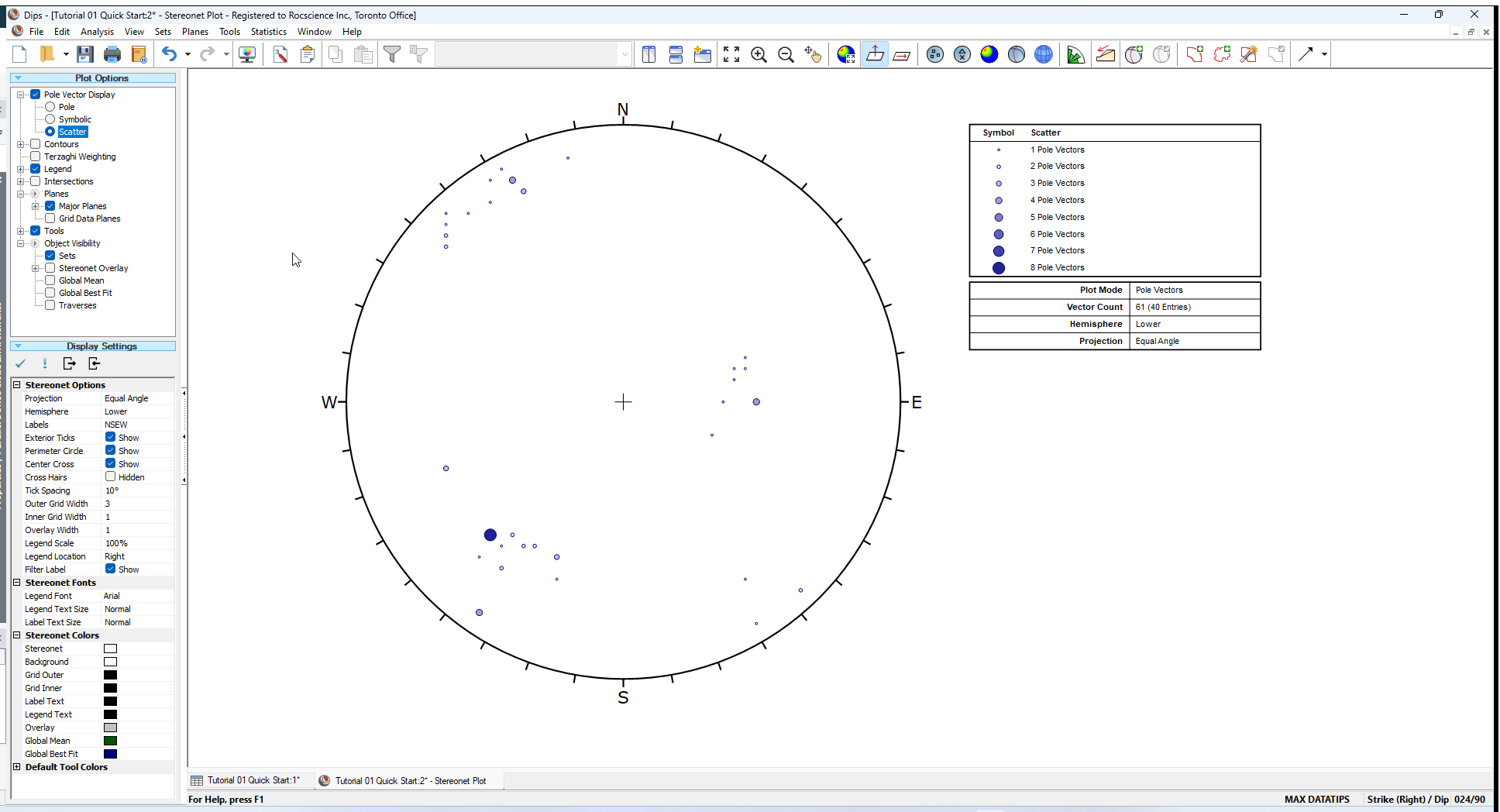The height and width of the screenshot is (812, 1500).
Task: Open the Kinematic Analysis slope icon
Action: click(x=1106, y=54)
